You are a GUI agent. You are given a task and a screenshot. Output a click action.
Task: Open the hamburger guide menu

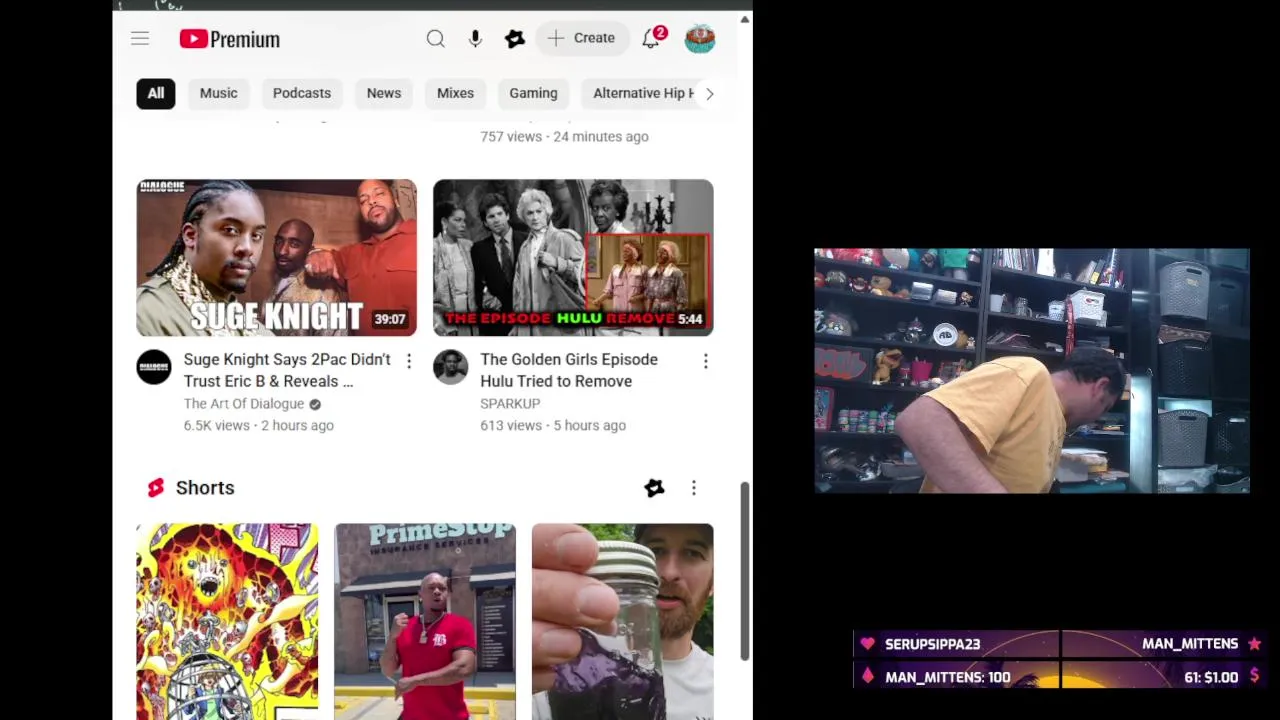(140, 39)
